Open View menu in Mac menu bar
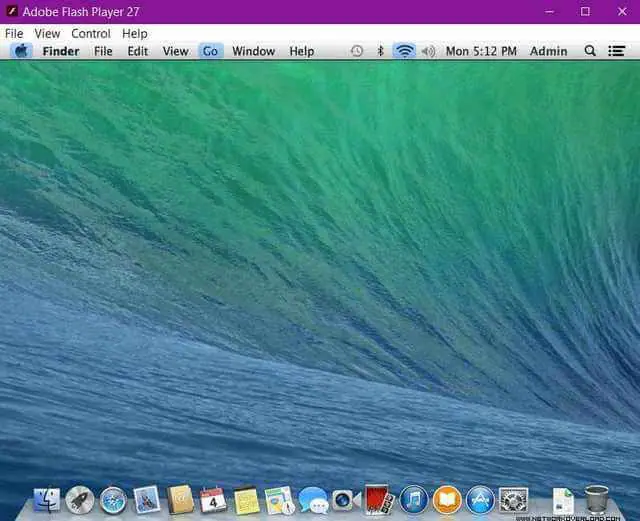The height and width of the screenshot is (521, 640). [176, 51]
